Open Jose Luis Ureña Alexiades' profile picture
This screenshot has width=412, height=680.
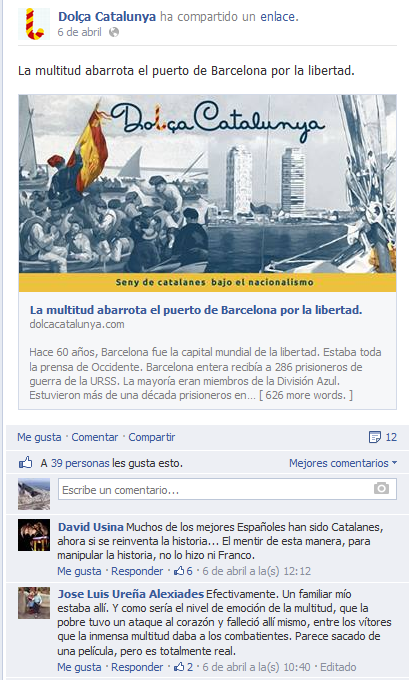click(x=34, y=603)
